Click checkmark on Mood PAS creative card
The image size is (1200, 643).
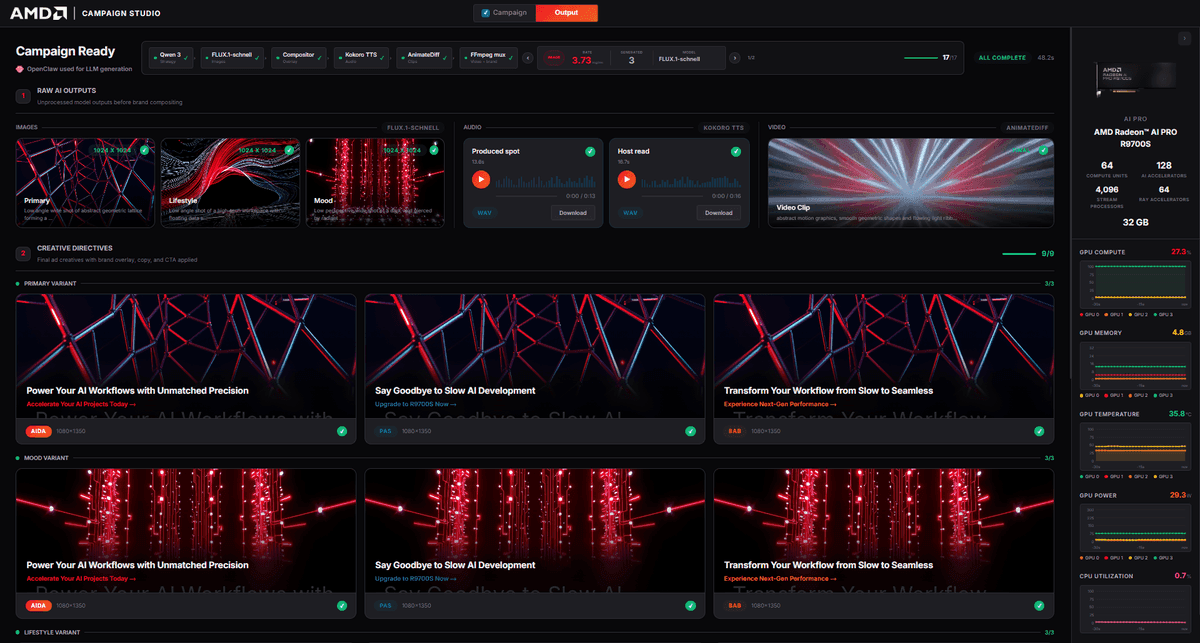[x=690, y=605]
